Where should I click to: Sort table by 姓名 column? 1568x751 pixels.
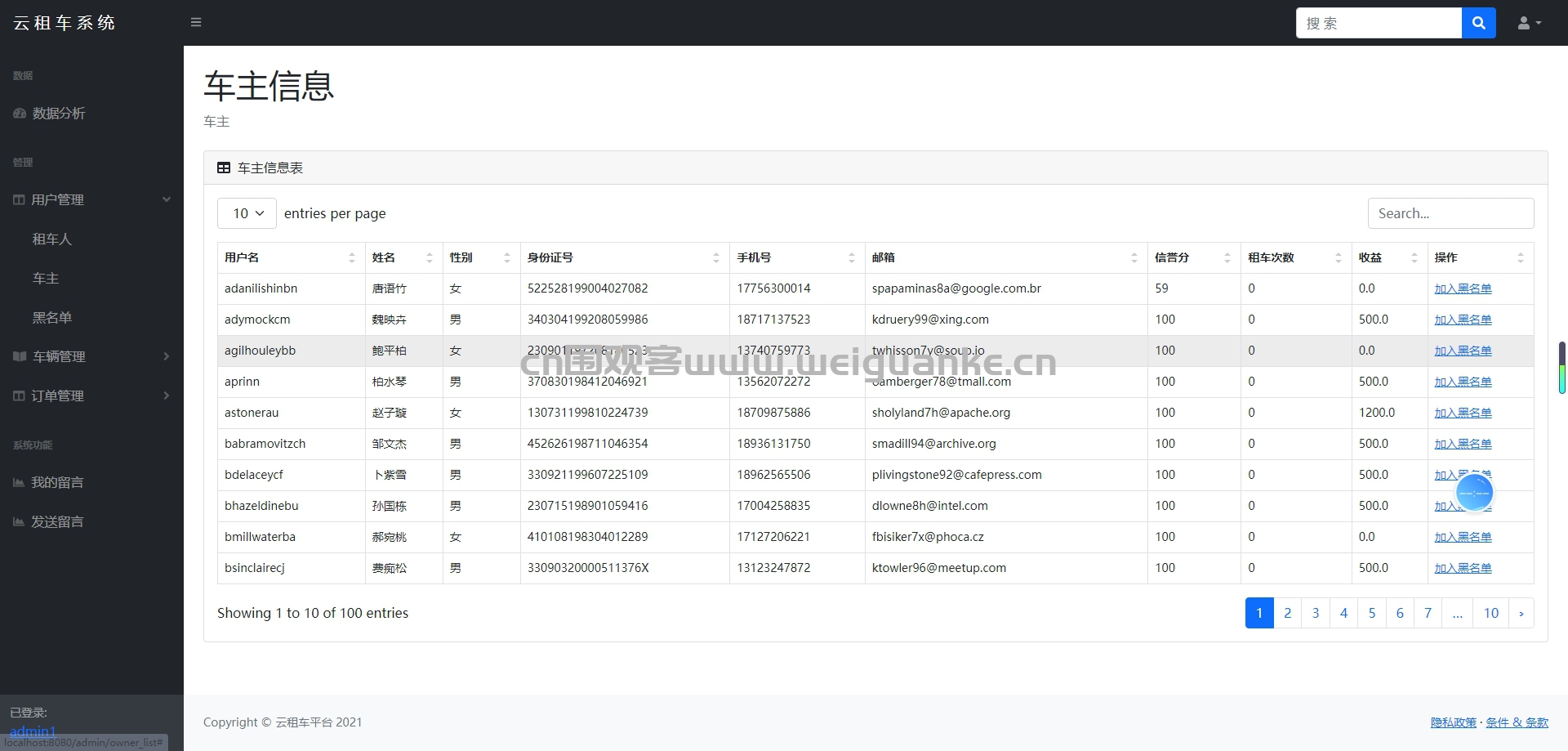tap(403, 257)
